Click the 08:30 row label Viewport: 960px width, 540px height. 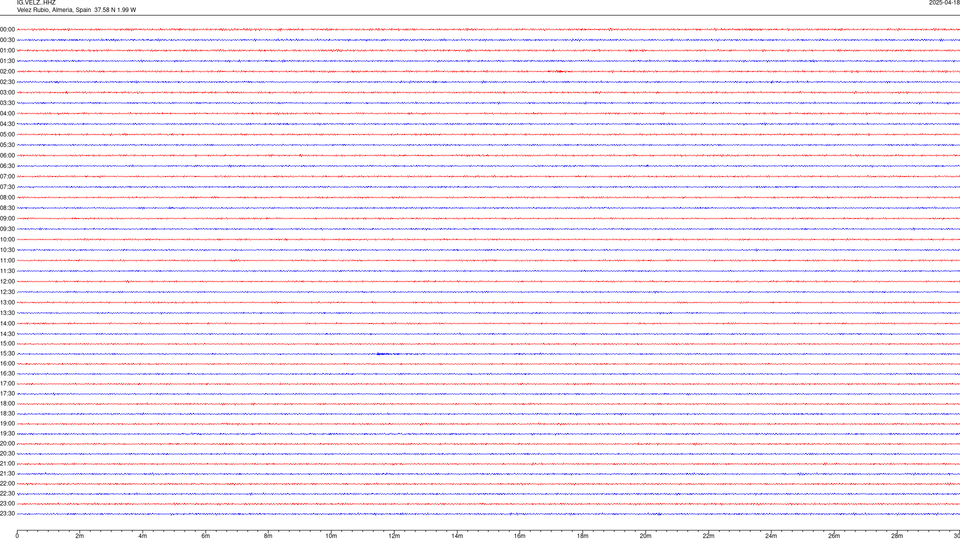(7, 208)
